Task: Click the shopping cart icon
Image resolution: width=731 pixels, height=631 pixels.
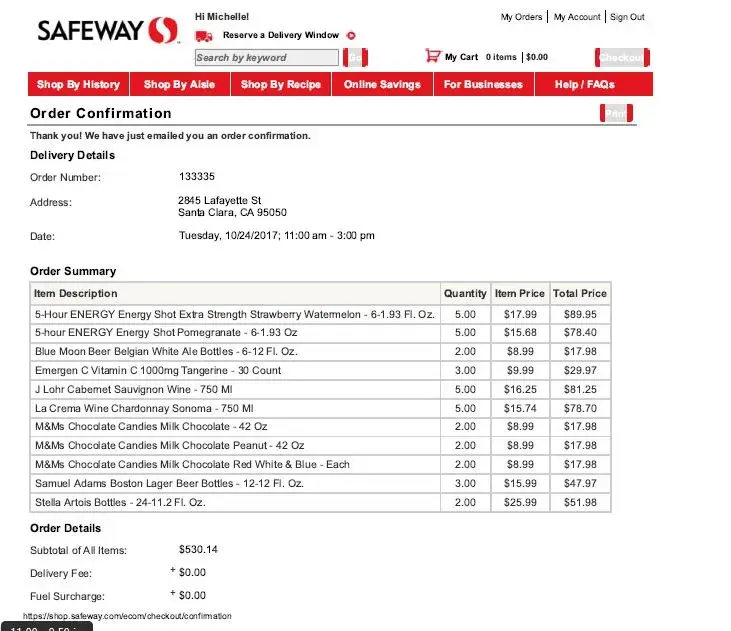Action: 433,56
